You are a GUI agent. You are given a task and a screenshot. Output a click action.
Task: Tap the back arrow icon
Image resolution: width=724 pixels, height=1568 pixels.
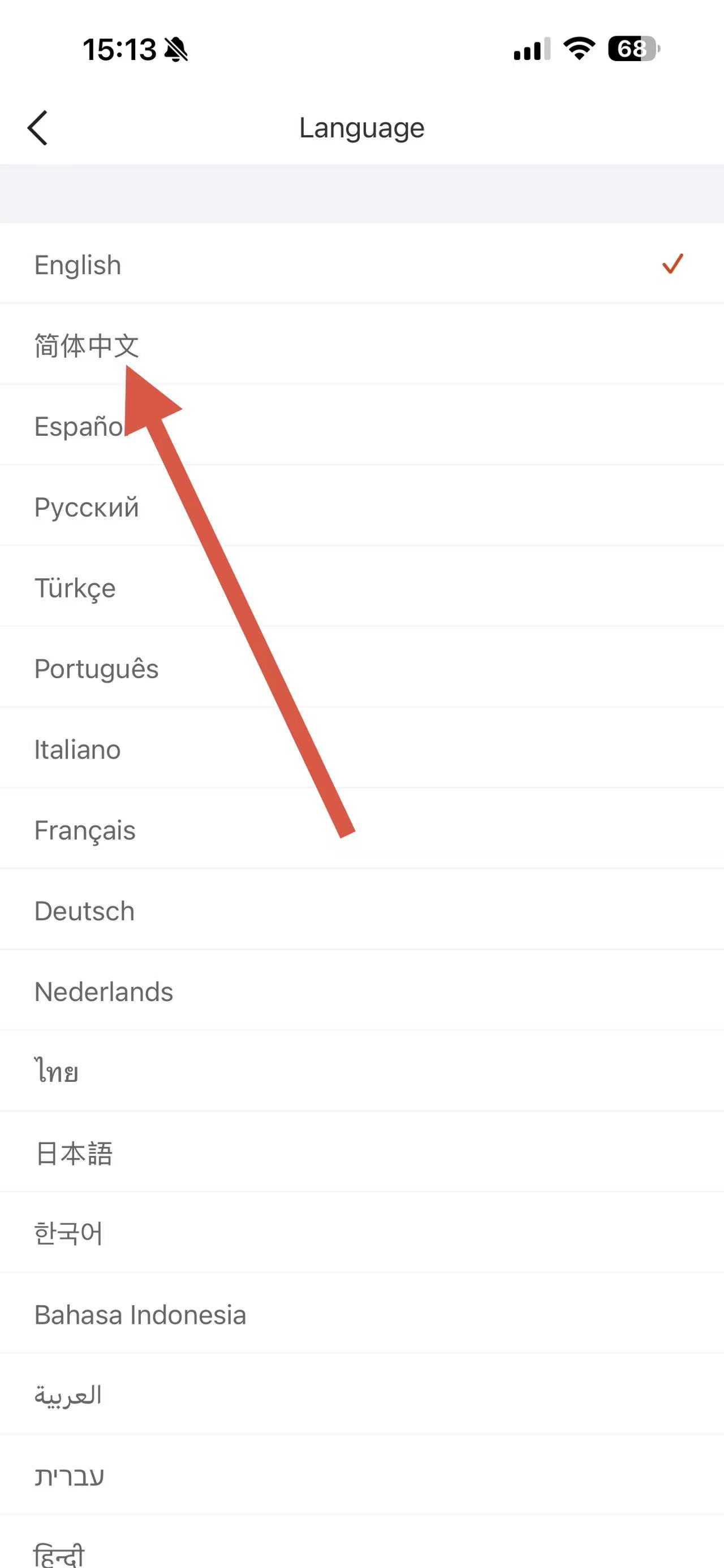[x=38, y=128]
